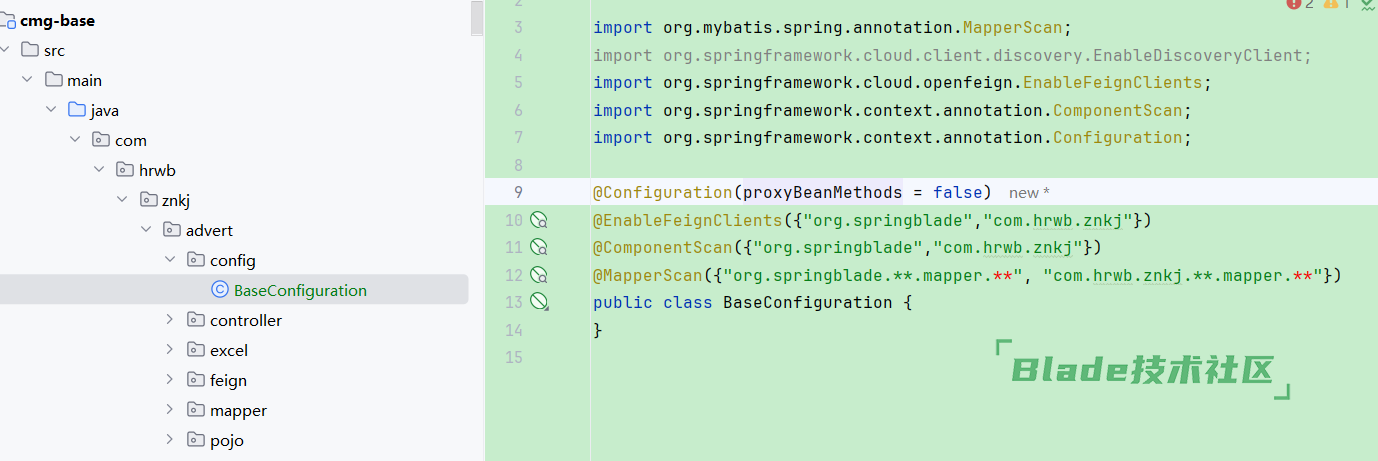The height and width of the screenshot is (461, 1378).
Task: Click the cmg-base module icon
Action: 7,20
